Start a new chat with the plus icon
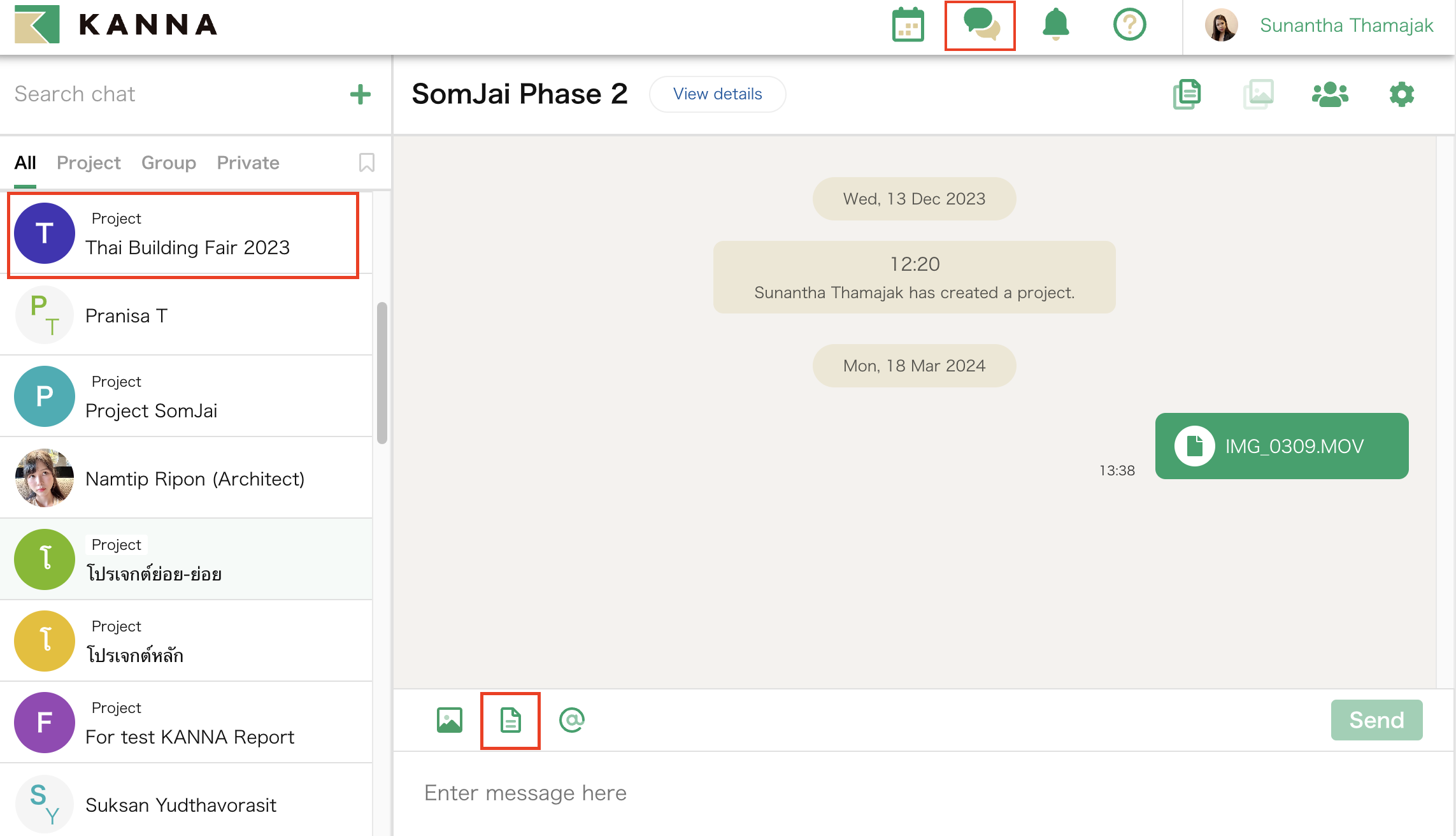 (x=360, y=94)
